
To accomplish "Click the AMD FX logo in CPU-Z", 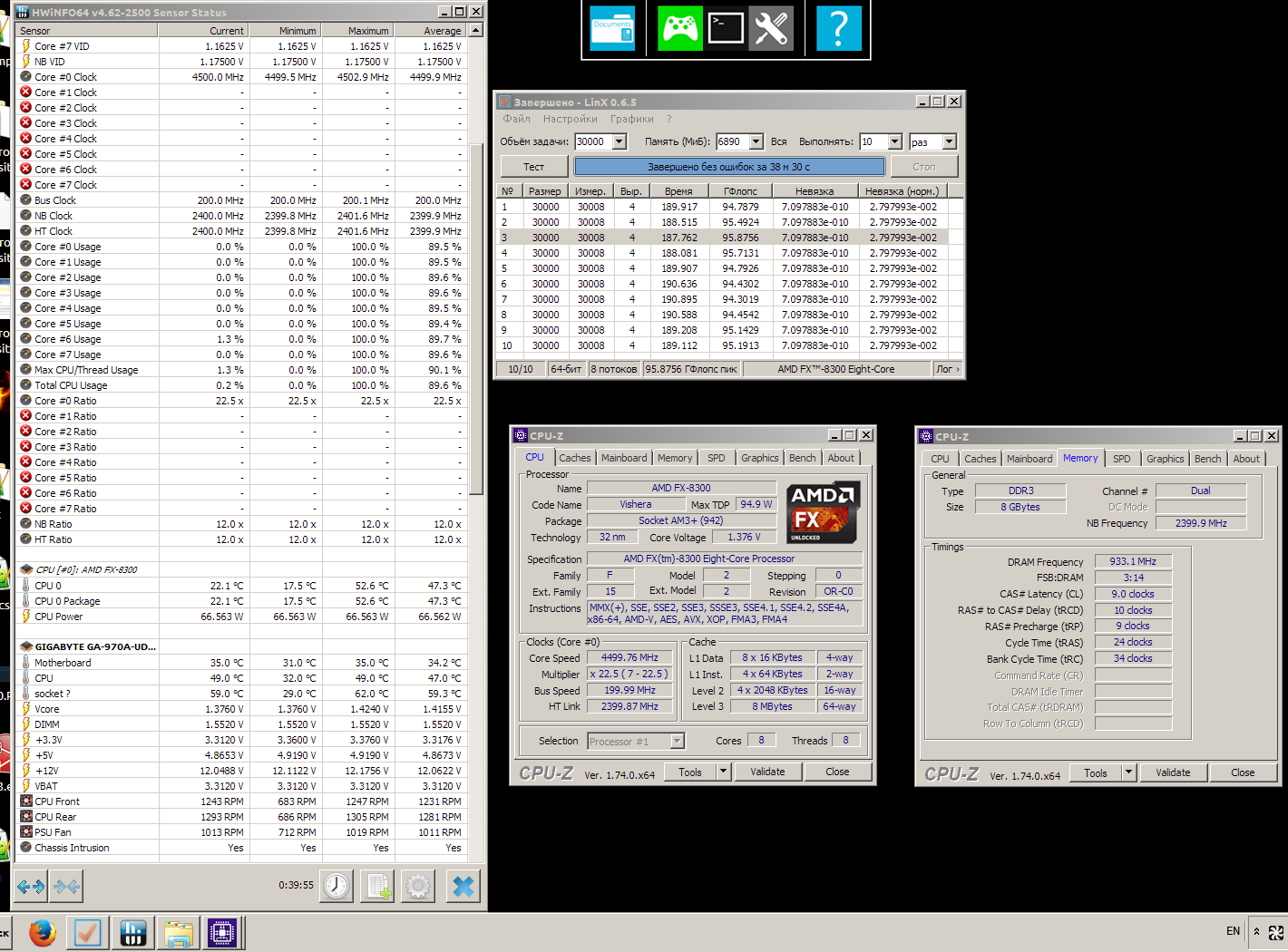I will pos(823,512).
